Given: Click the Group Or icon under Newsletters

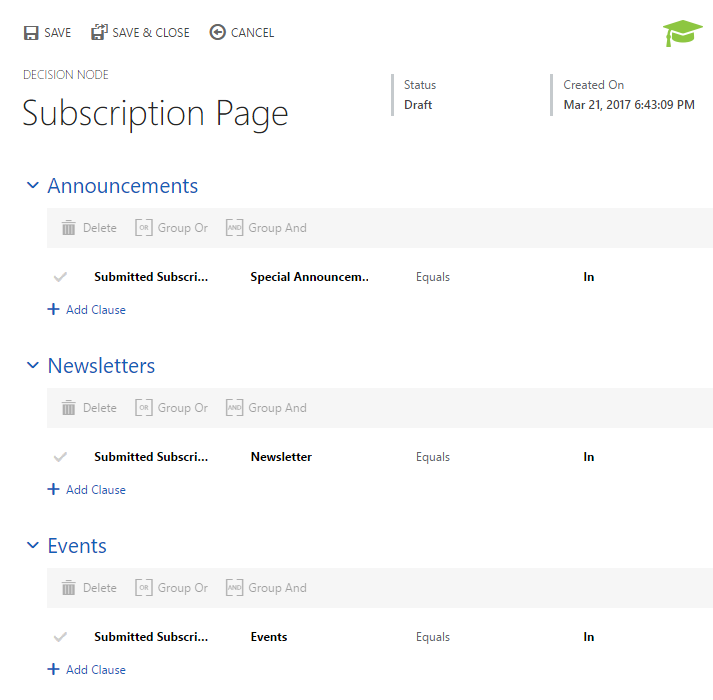Looking at the screenshot, I should click(x=144, y=408).
